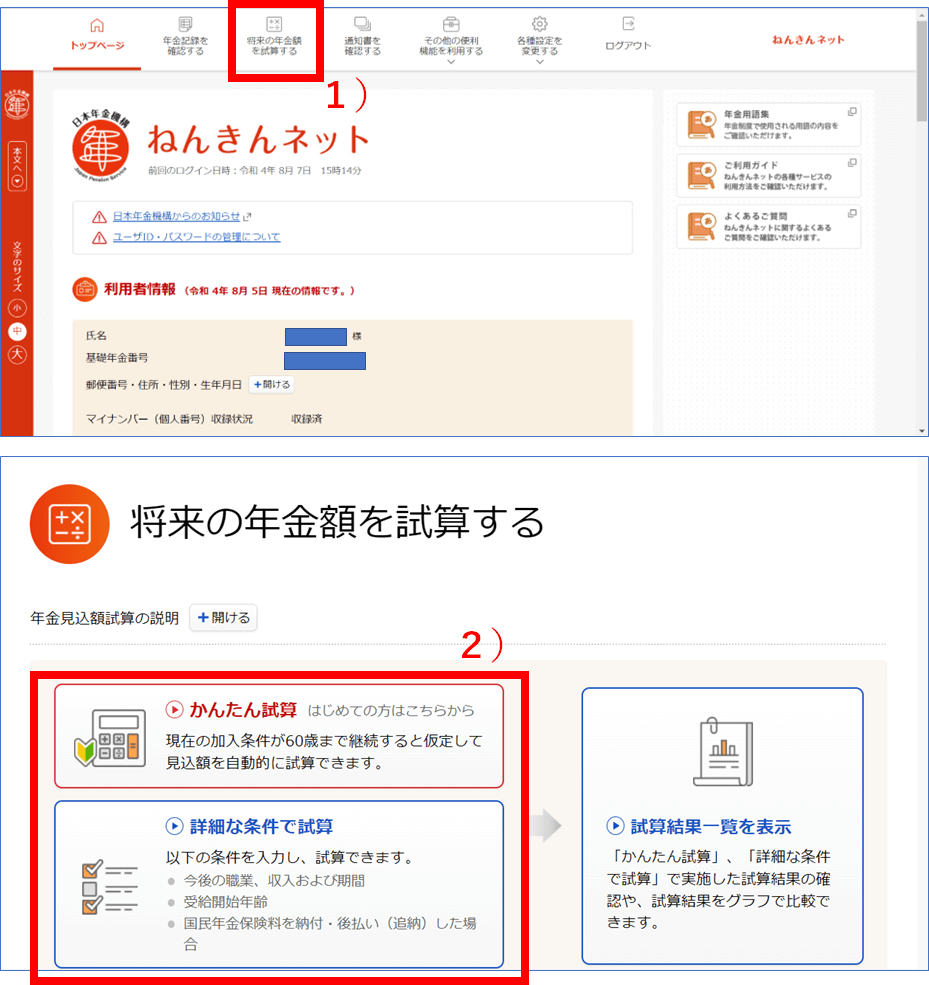929x985 pixels.
Task: Click the orange calculator icon beside 将来の年金額を試算する heading
Action: coord(70,524)
